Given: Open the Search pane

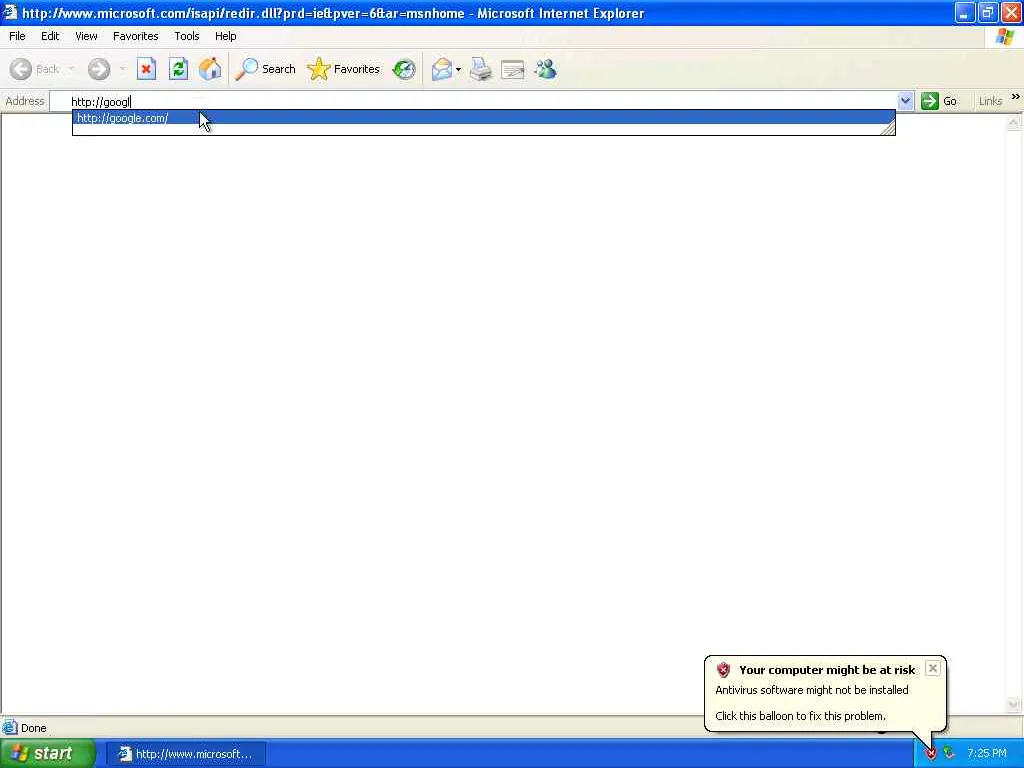Looking at the screenshot, I should pos(266,69).
